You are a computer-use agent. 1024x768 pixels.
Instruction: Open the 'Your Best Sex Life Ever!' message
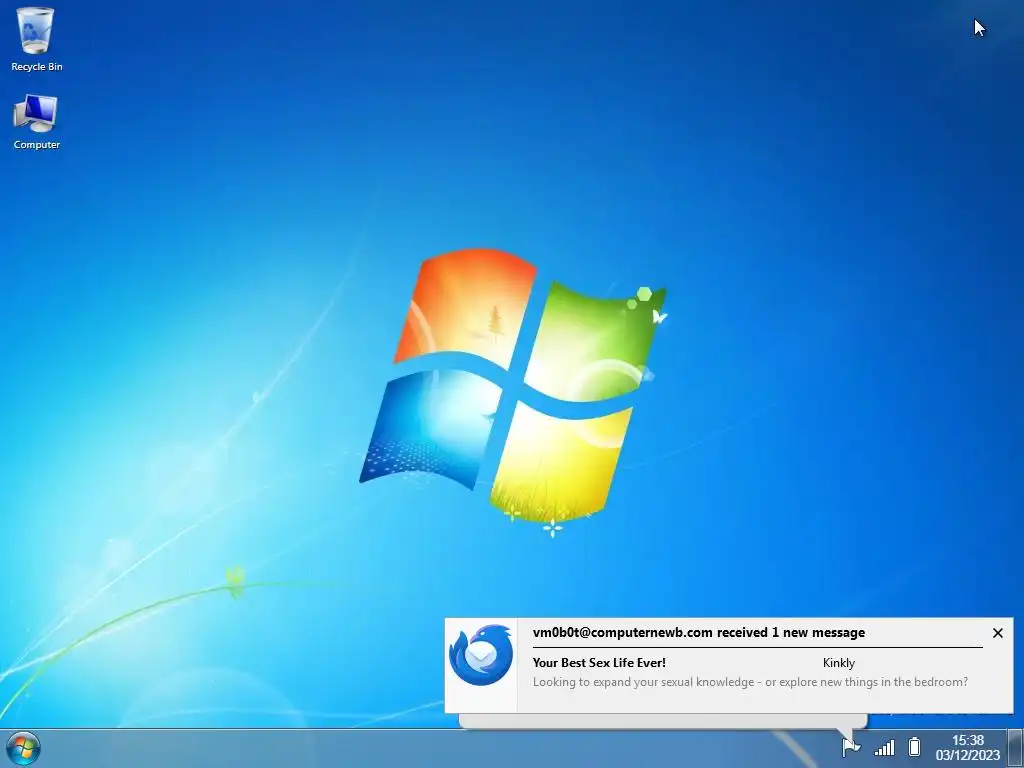click(599, 662)
